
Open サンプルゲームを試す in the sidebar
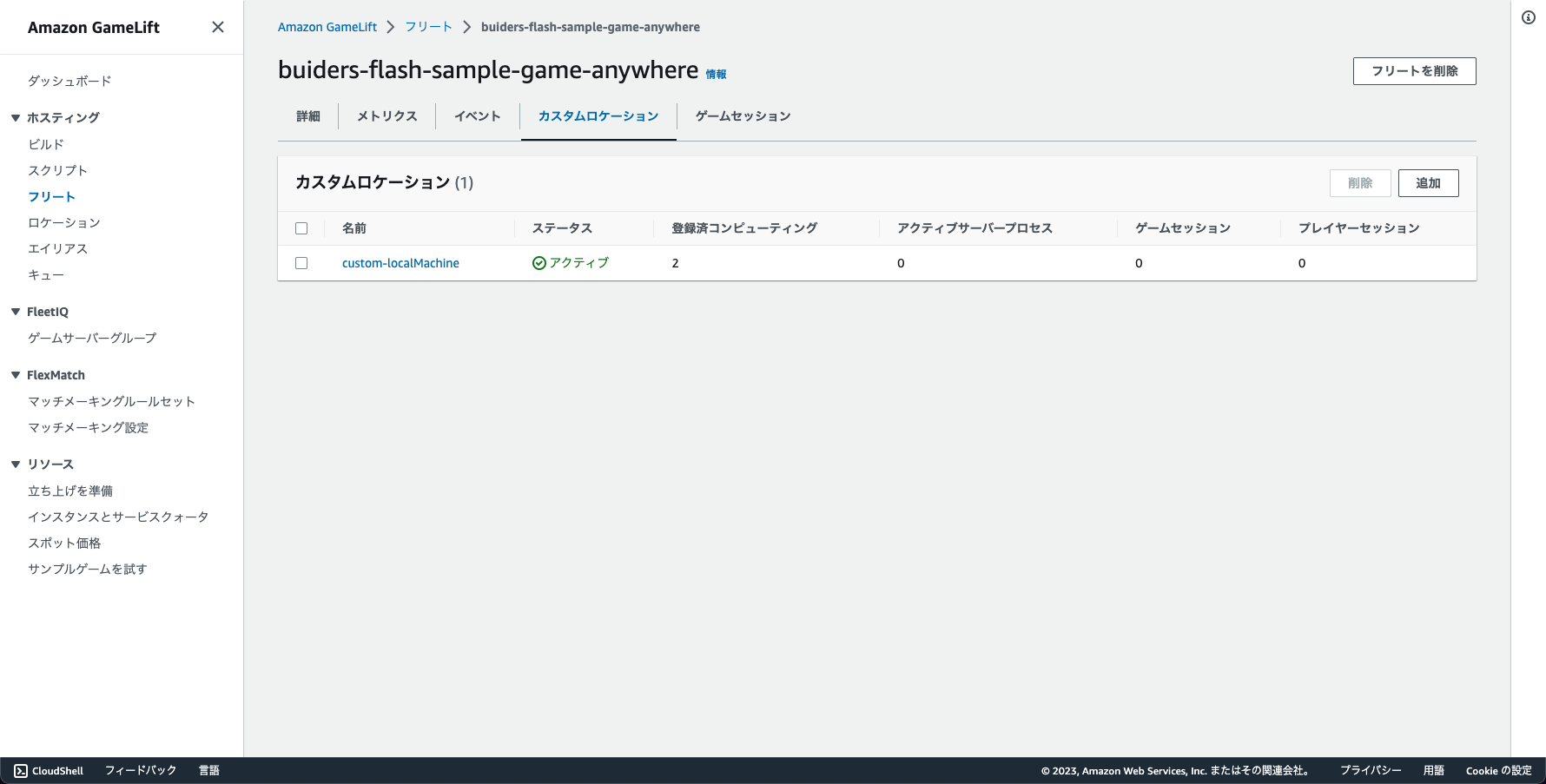click(x=88, y=569)
